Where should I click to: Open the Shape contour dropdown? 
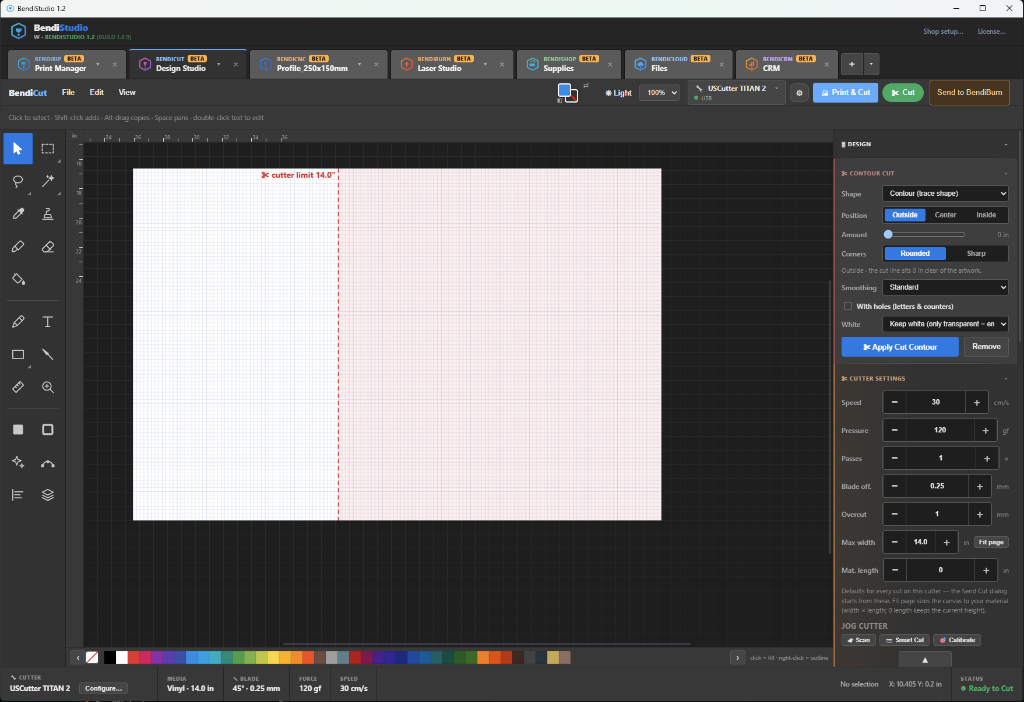(945, 194)
